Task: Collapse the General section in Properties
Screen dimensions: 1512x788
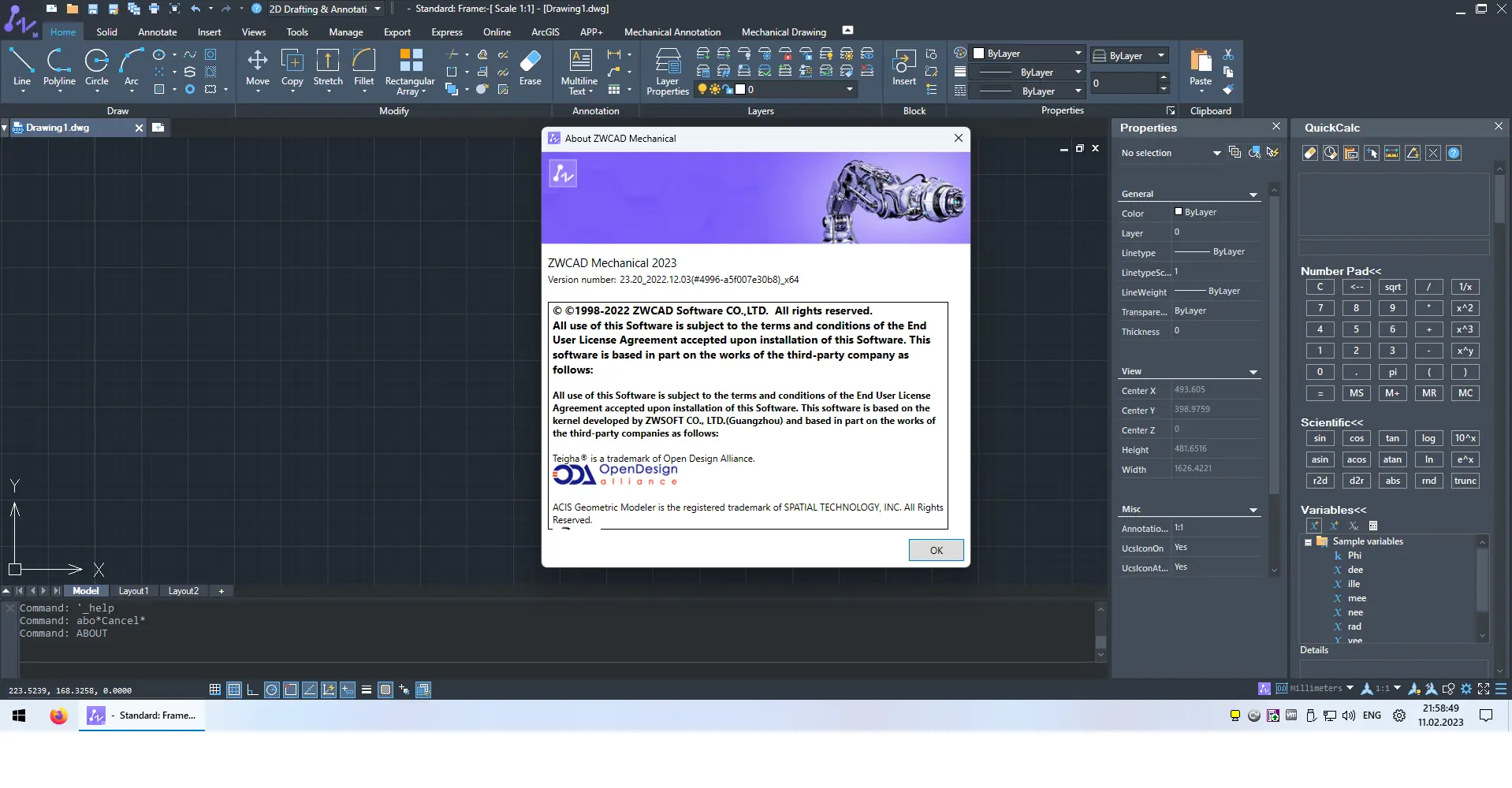Action: pyautogui.click(x=1253, y=194)
